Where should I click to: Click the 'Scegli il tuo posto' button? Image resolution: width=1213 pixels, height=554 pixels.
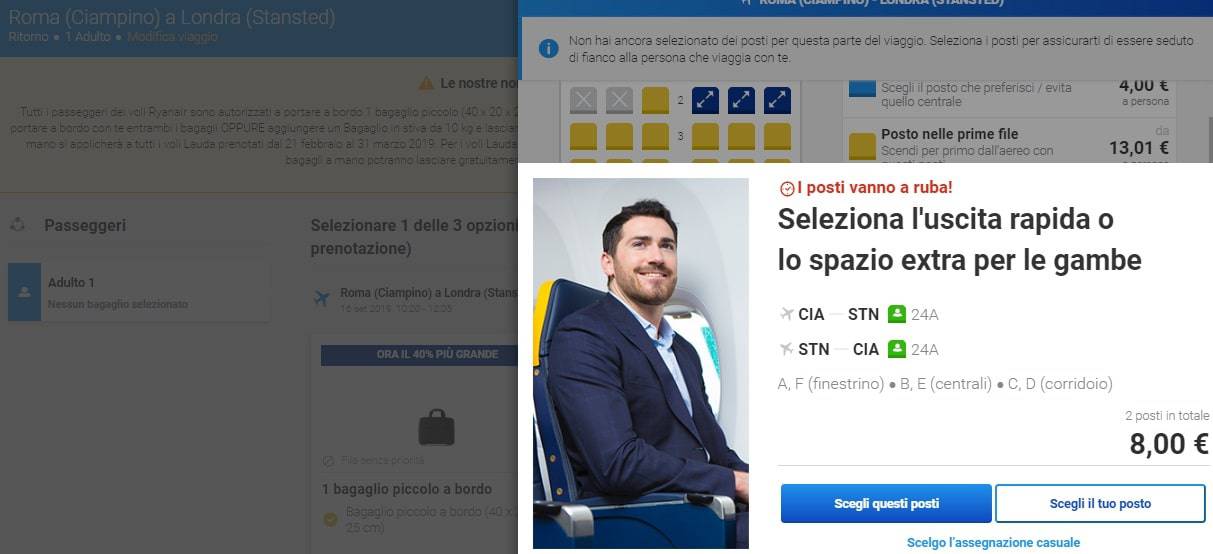[x=1100, y=504]
